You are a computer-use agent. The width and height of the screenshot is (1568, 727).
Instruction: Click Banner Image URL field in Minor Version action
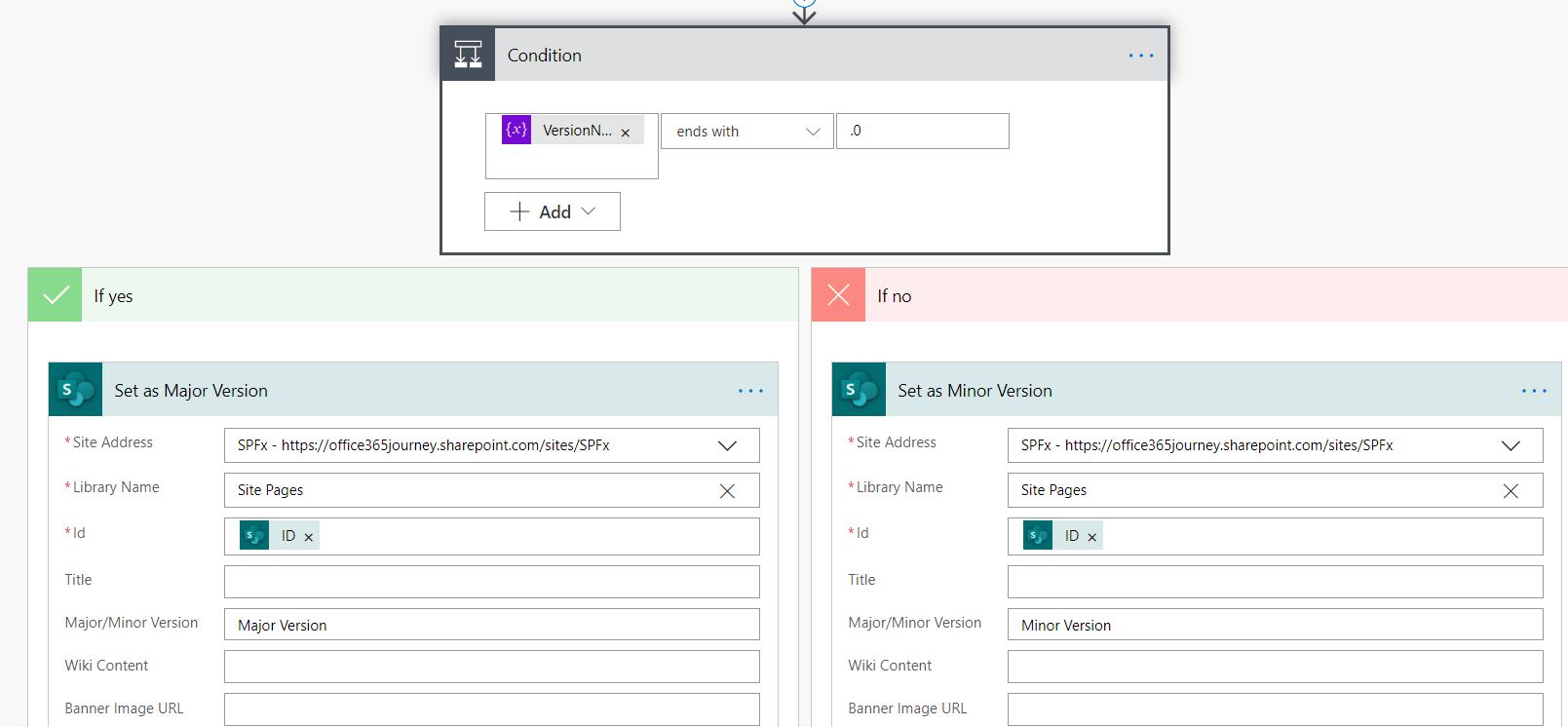(1276, 709)
